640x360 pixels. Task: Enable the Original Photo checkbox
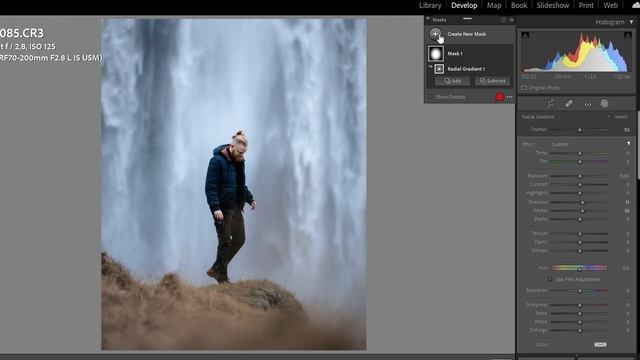[x=524, y=88]
